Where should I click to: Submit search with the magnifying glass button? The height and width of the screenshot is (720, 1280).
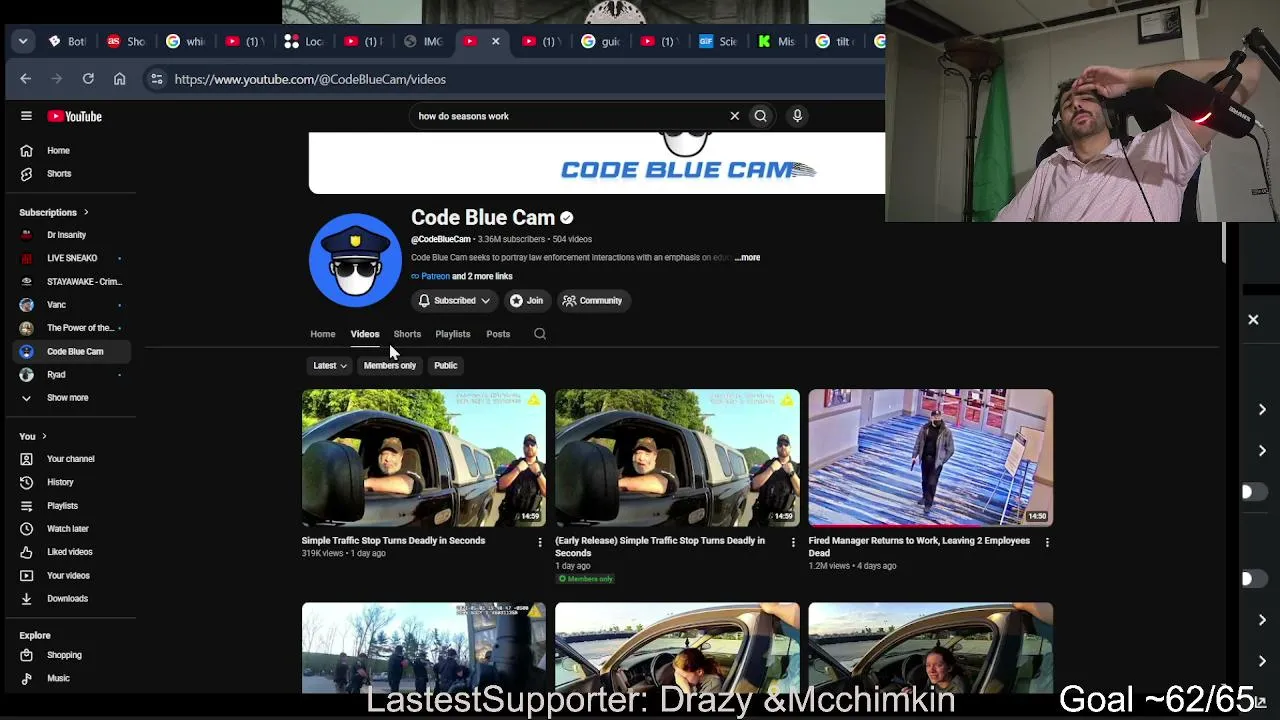point(761,116)
